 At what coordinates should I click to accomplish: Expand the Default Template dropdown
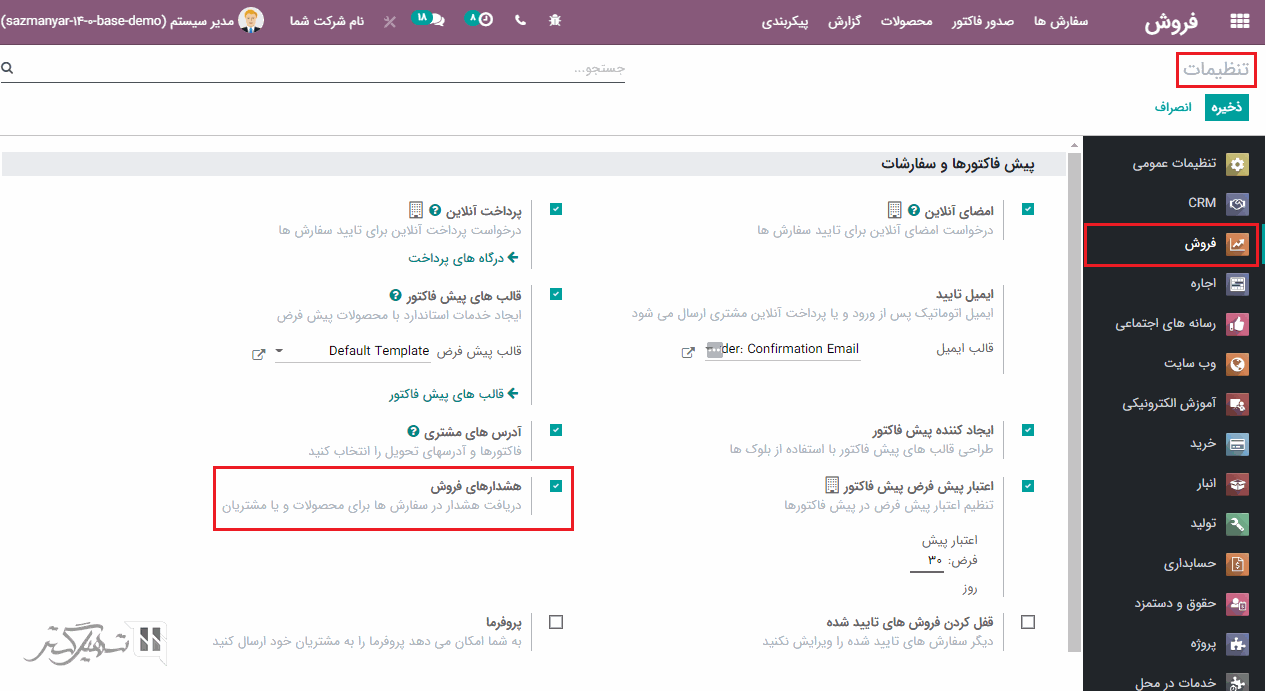point(279,351)
